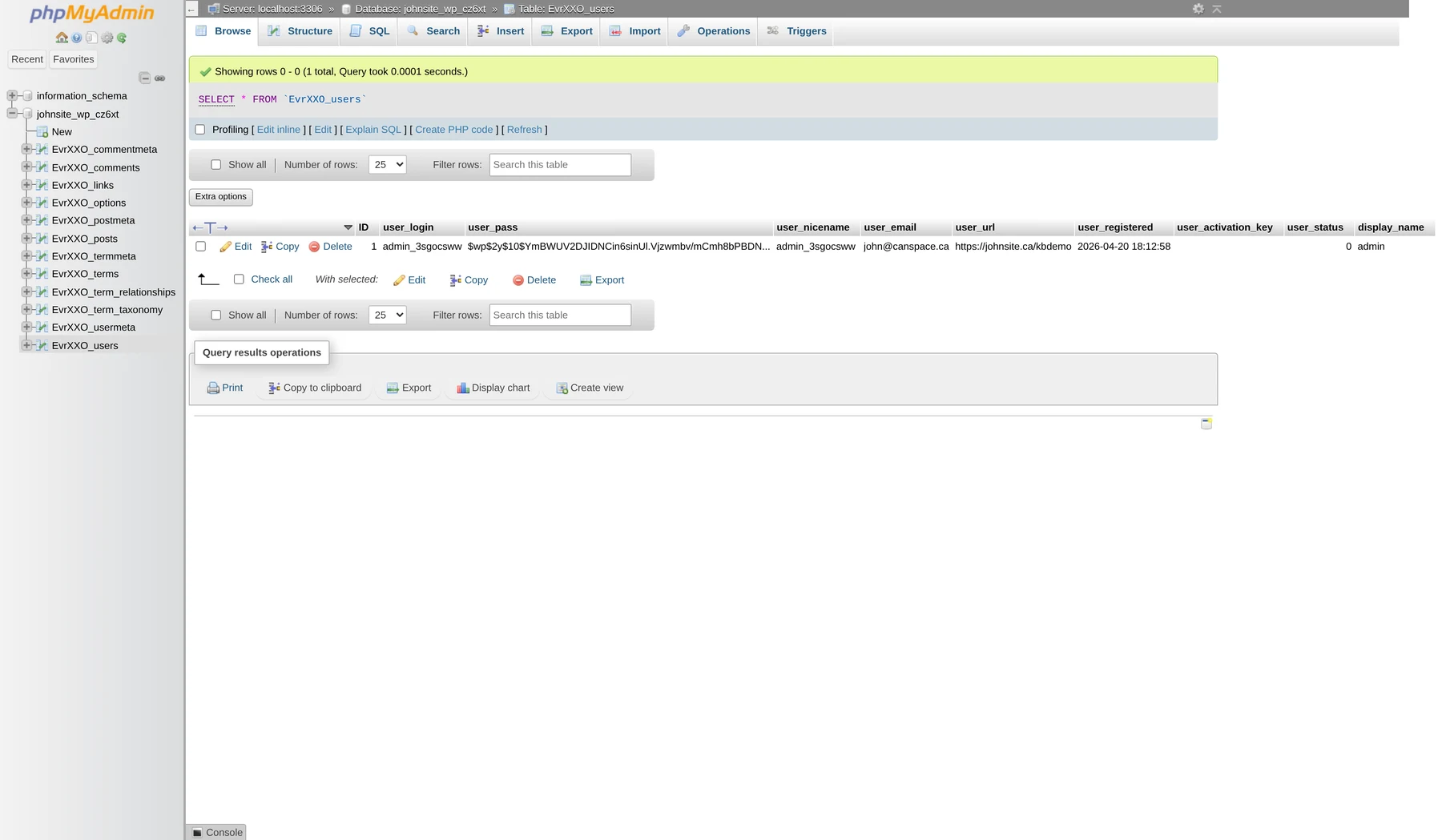Image resolution: width=1442 pixels, height=840 pixels.
Task: Open the EvrXXO_term_taxonomy table
Action: [107, 310]
